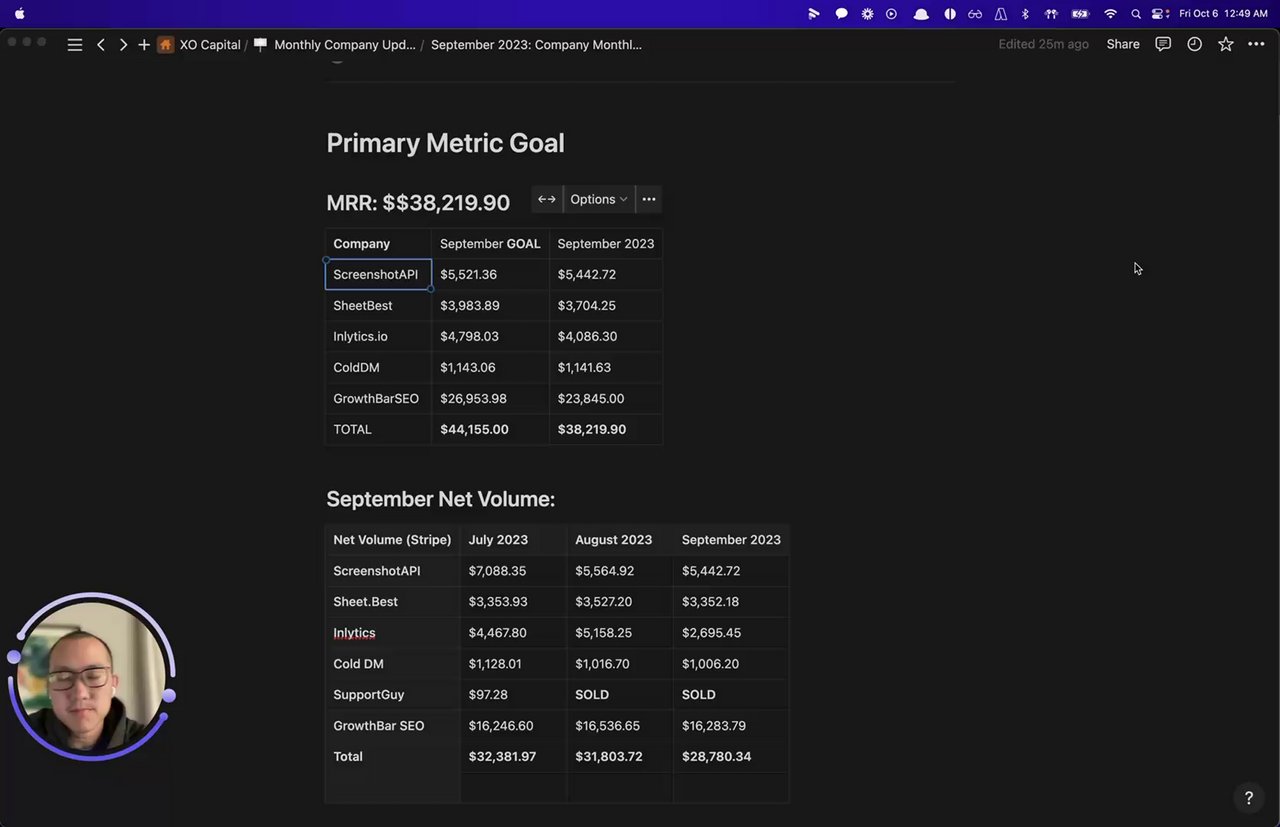Click the September Net Volume: heading
The width and height of the screenshot is (1280, 827).
440,499
